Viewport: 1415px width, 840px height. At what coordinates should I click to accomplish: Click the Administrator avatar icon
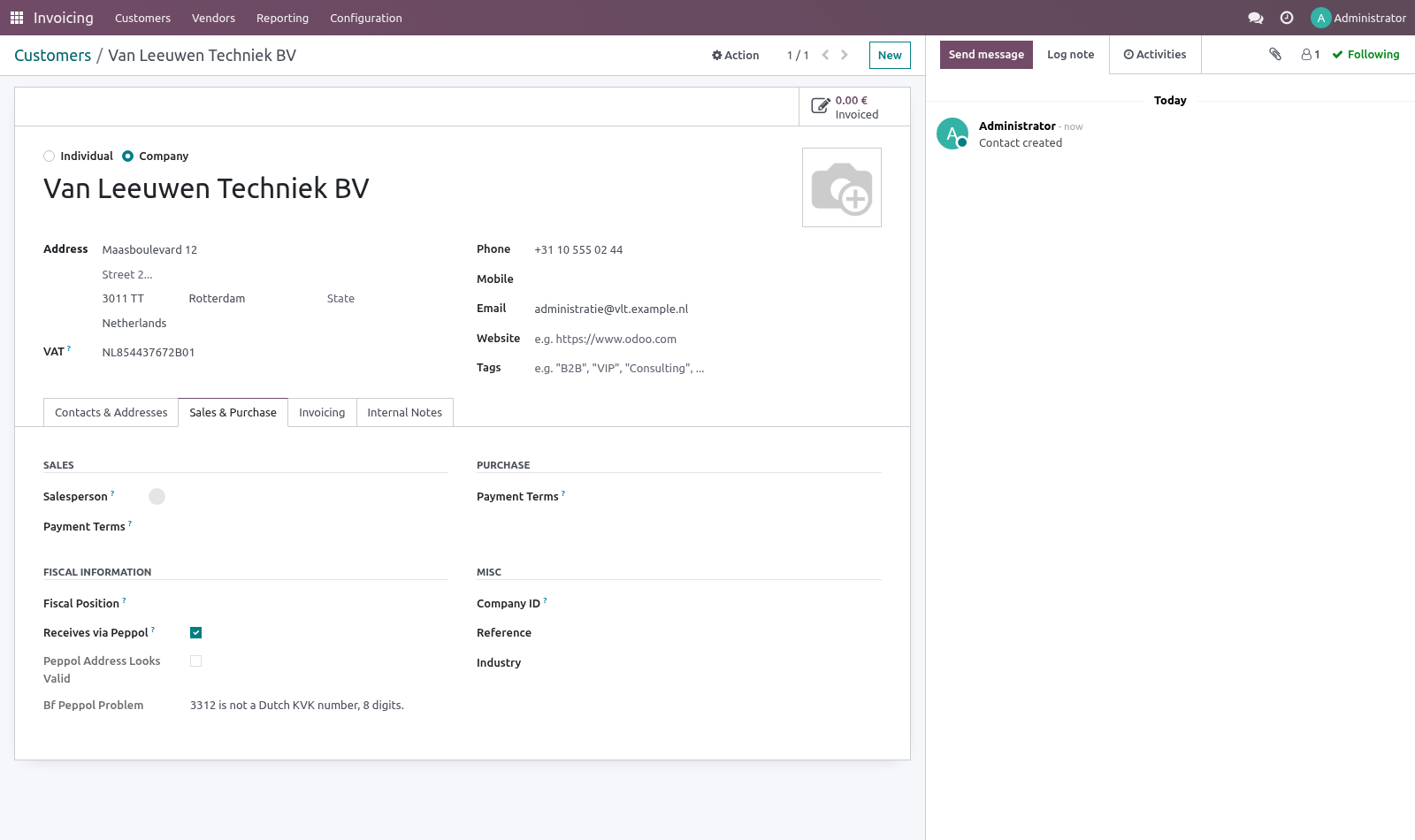pyautogui.click(x=1320, y=18)
